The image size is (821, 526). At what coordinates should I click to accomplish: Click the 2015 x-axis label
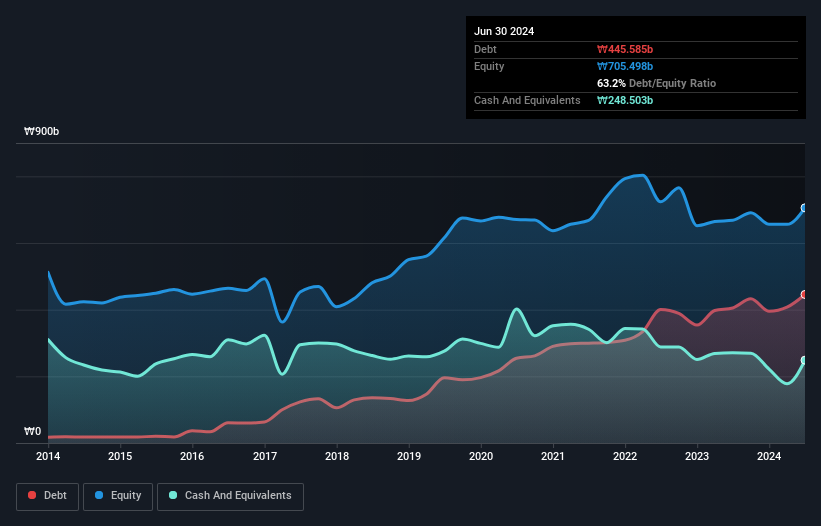120,456
